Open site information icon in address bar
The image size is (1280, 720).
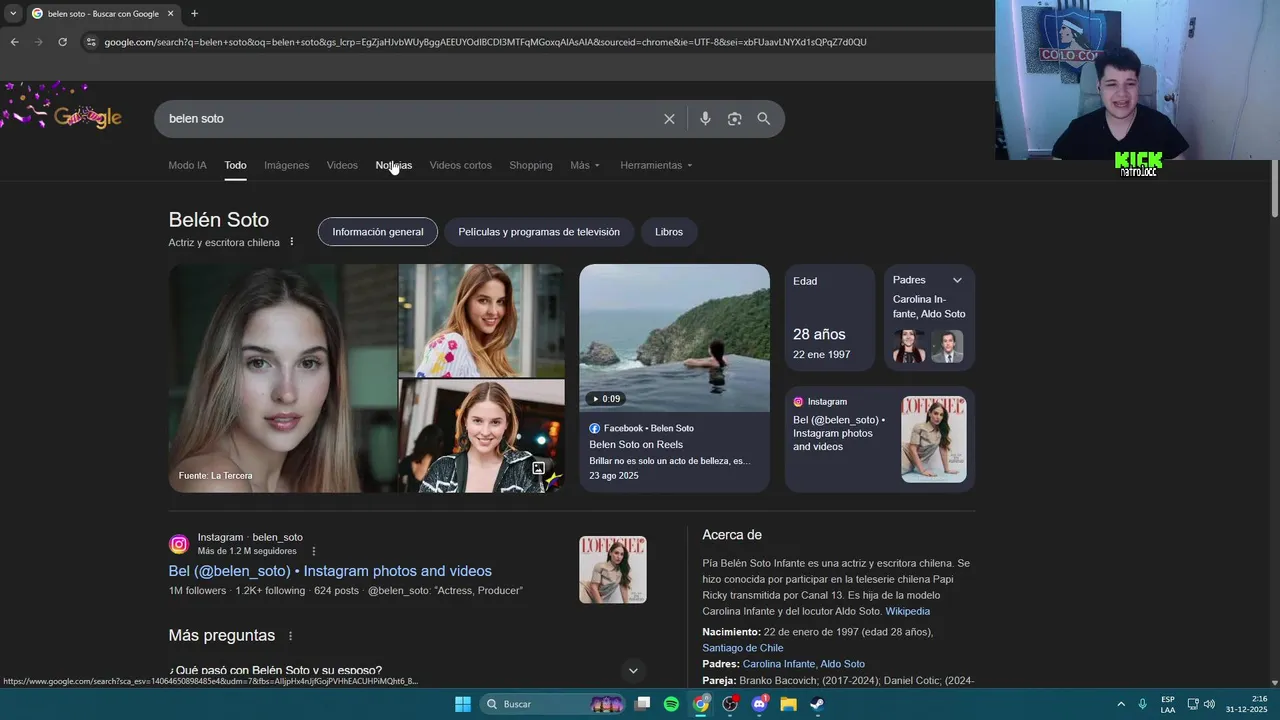coord(91,42)
